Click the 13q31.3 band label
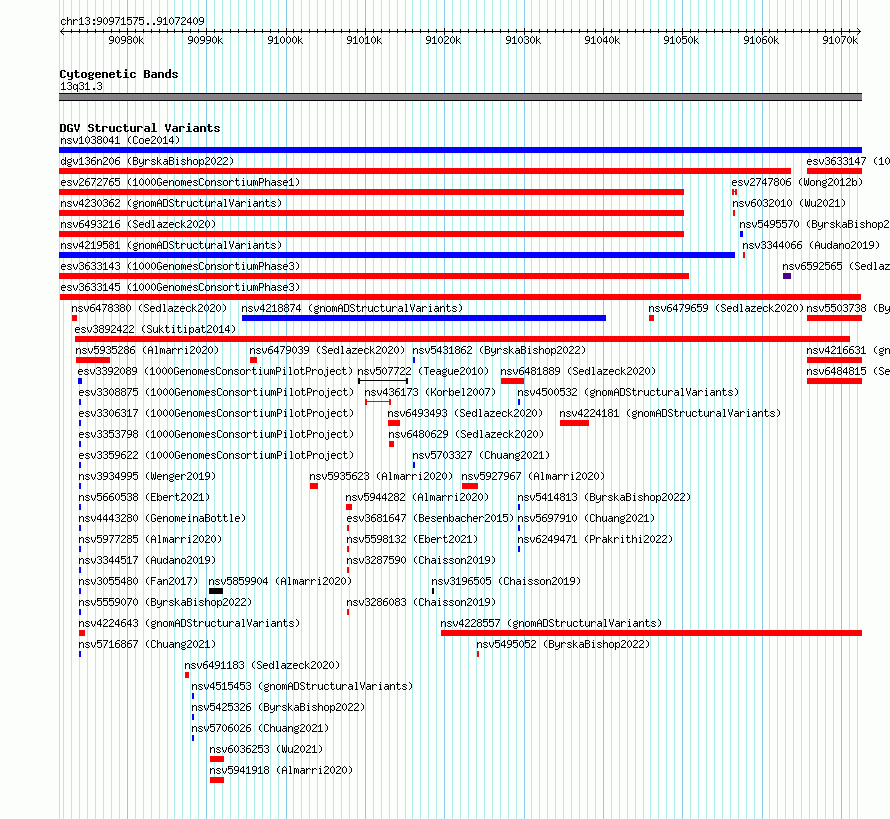This screenshot has height=819, width=890. point(81,86)
